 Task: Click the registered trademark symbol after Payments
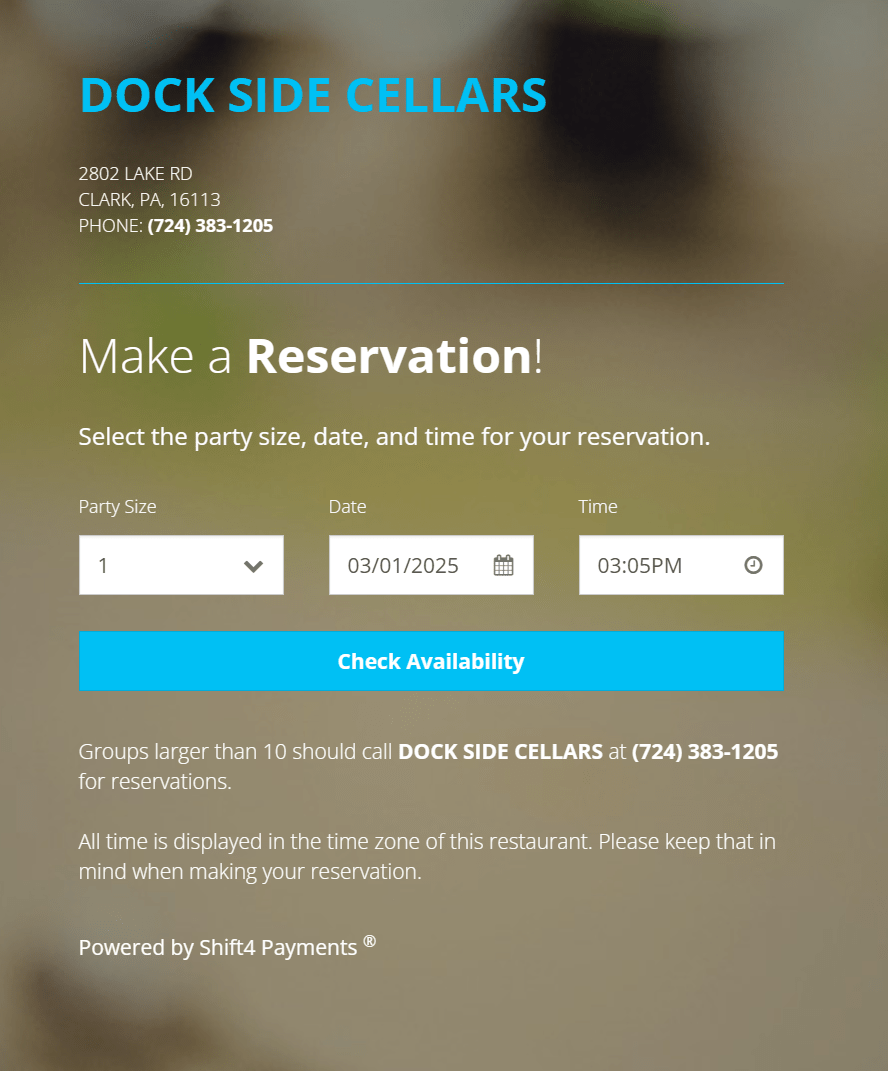(370, 941)
